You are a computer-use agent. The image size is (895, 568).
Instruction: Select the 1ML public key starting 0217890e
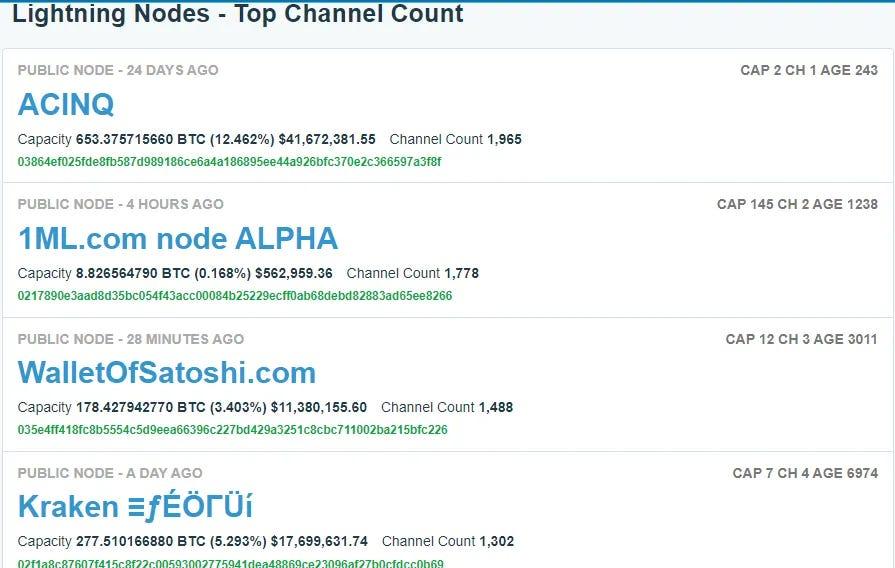coord(235,296)
